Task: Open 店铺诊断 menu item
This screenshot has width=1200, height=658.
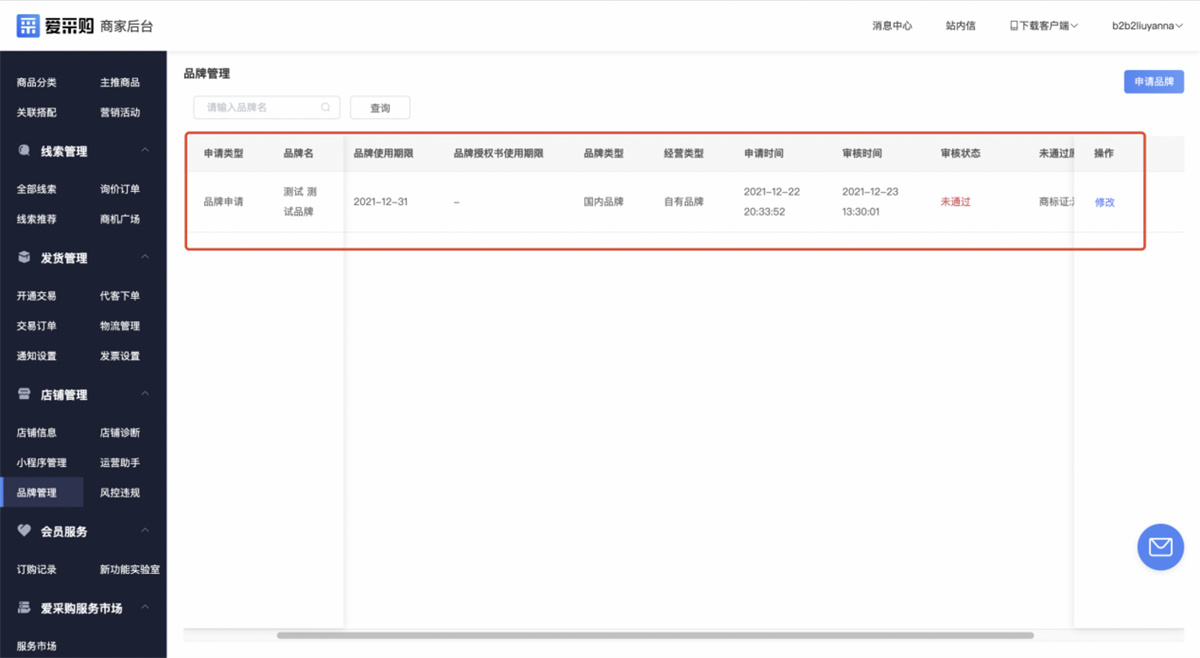Action: tap(120, 433)
